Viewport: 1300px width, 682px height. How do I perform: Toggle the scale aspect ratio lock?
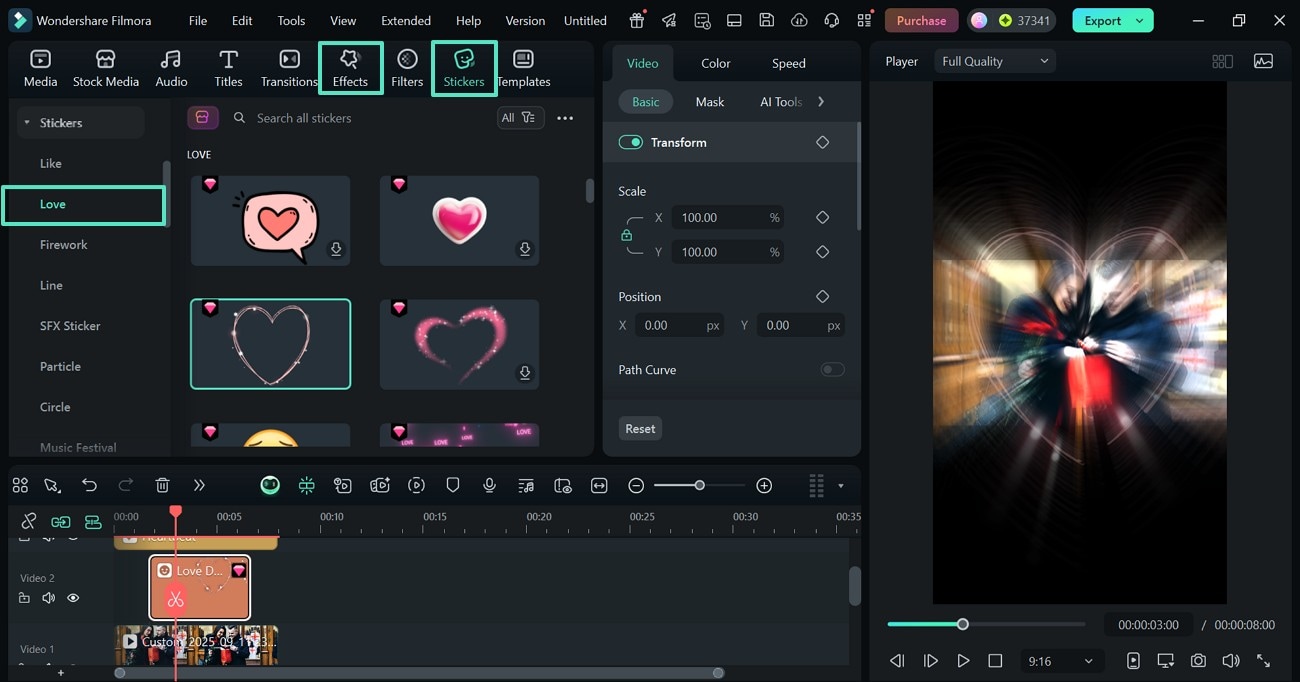[627, 235]
